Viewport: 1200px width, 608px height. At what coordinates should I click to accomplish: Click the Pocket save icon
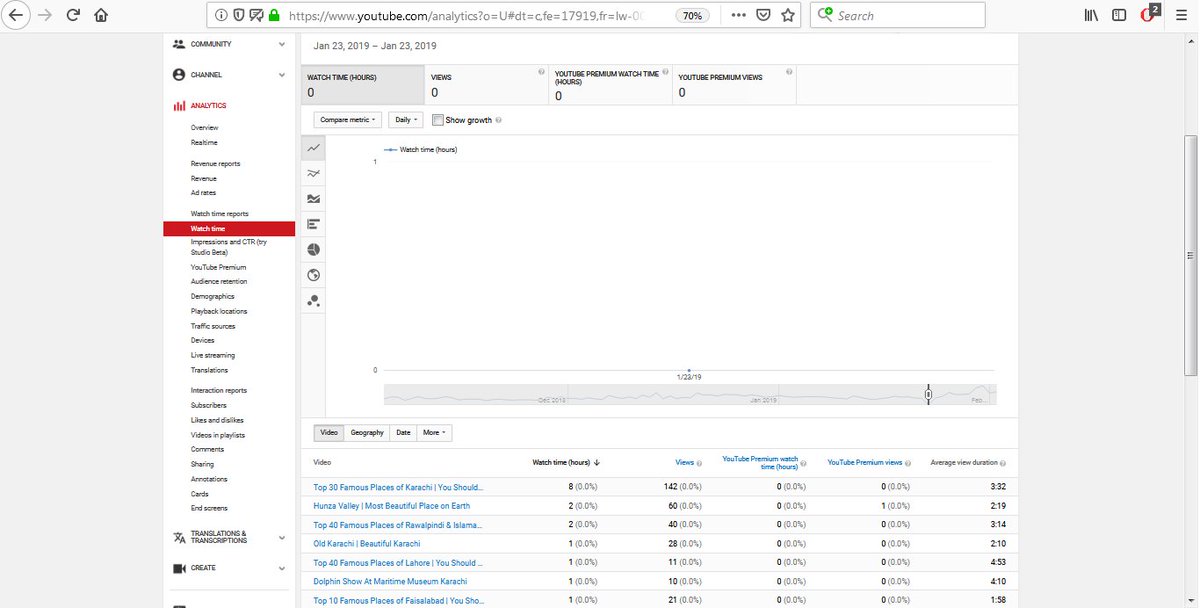pyautogui.click(x=763, y=15)
